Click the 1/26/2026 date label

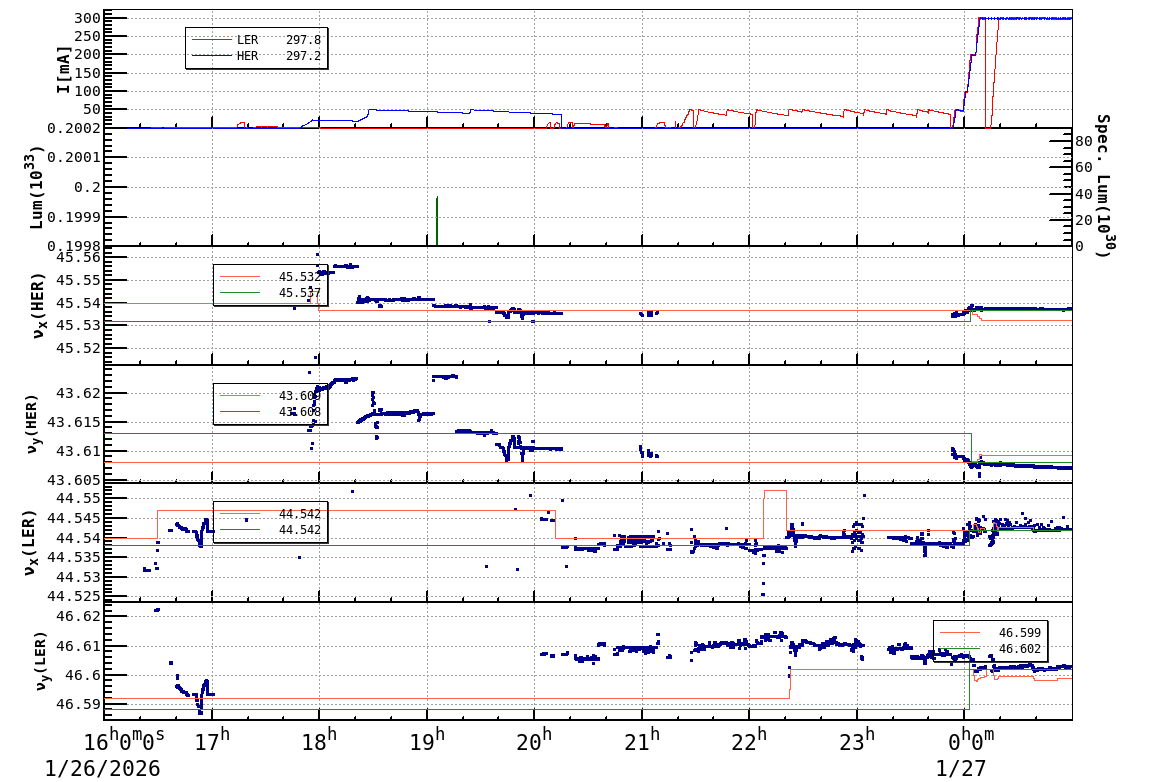[x=102, y=769]
